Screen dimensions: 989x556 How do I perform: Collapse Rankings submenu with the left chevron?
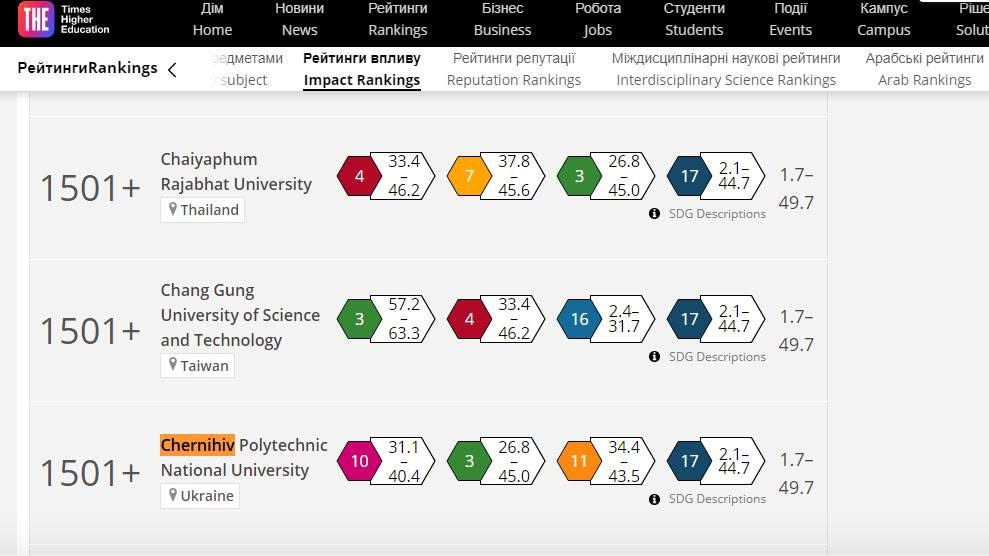click(x=172, y=69)
